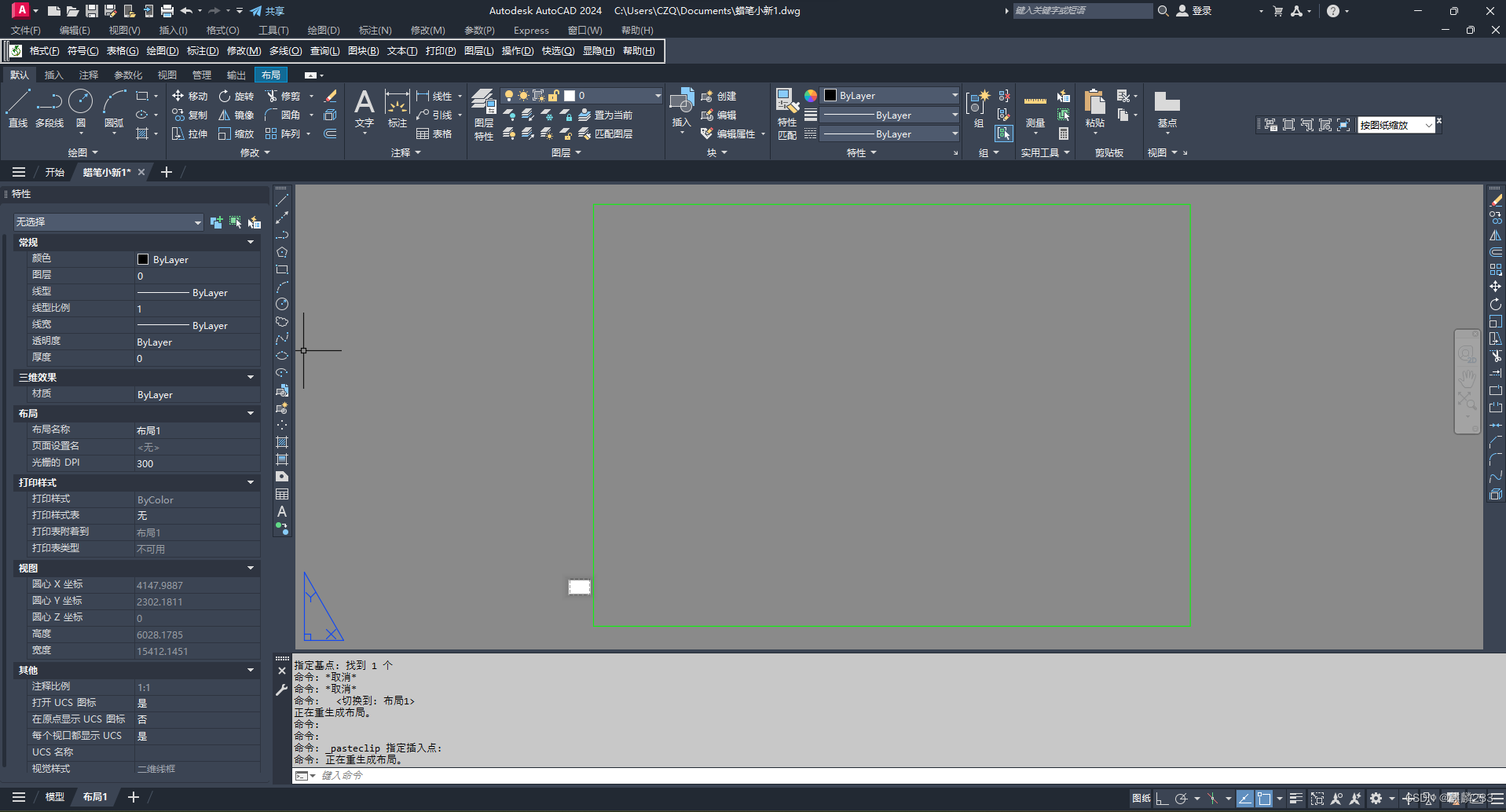Toggle 图纸 paper space button in status bar
The width and height of the screenshot is (1506, 812).
1141,798
